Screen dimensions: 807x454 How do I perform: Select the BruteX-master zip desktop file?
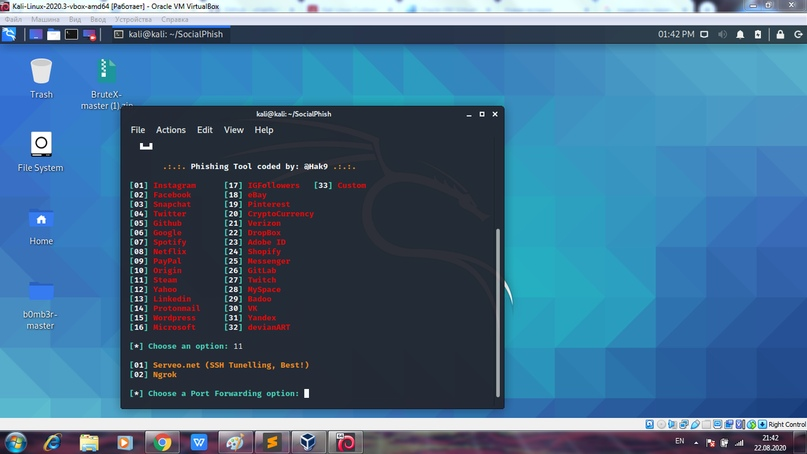point(107,83)
